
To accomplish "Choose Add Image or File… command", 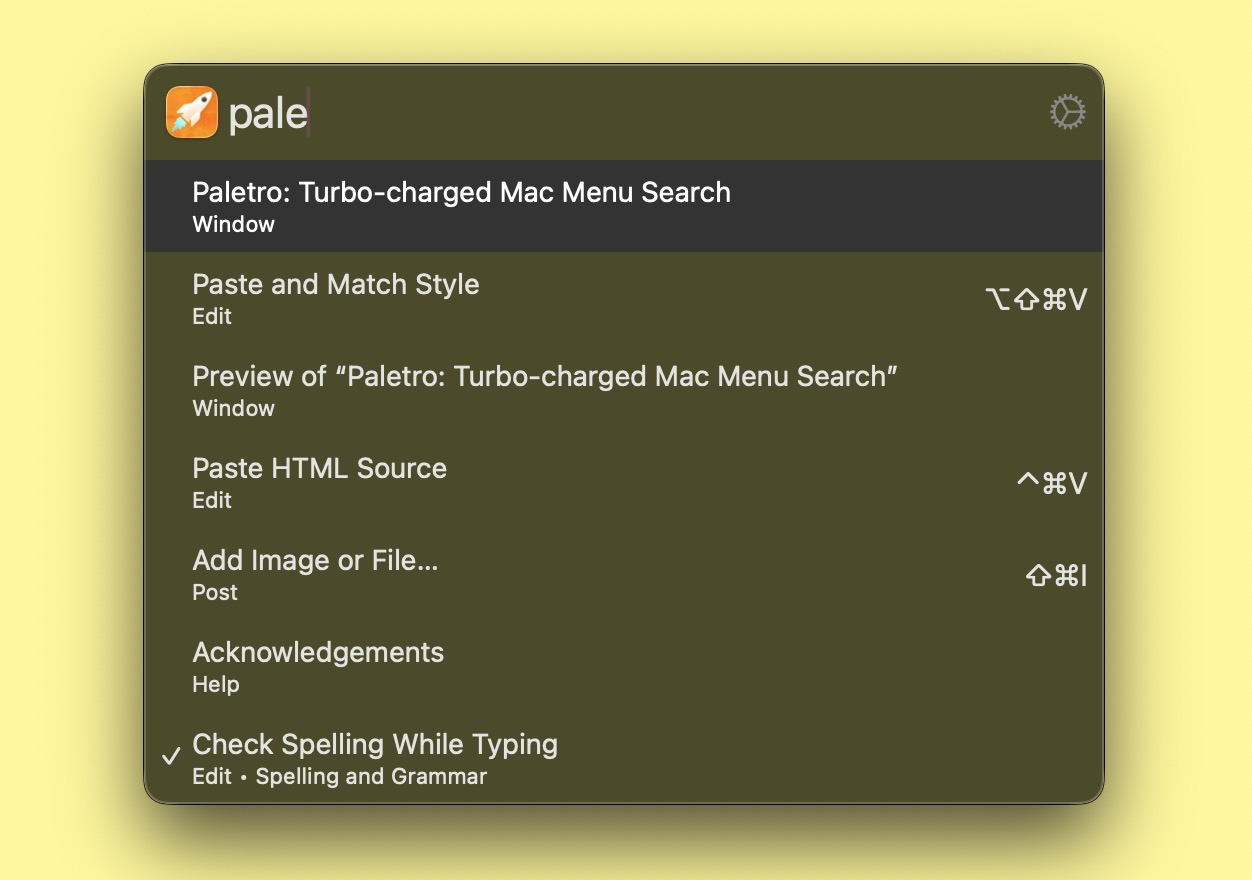I will click(315, 561).
